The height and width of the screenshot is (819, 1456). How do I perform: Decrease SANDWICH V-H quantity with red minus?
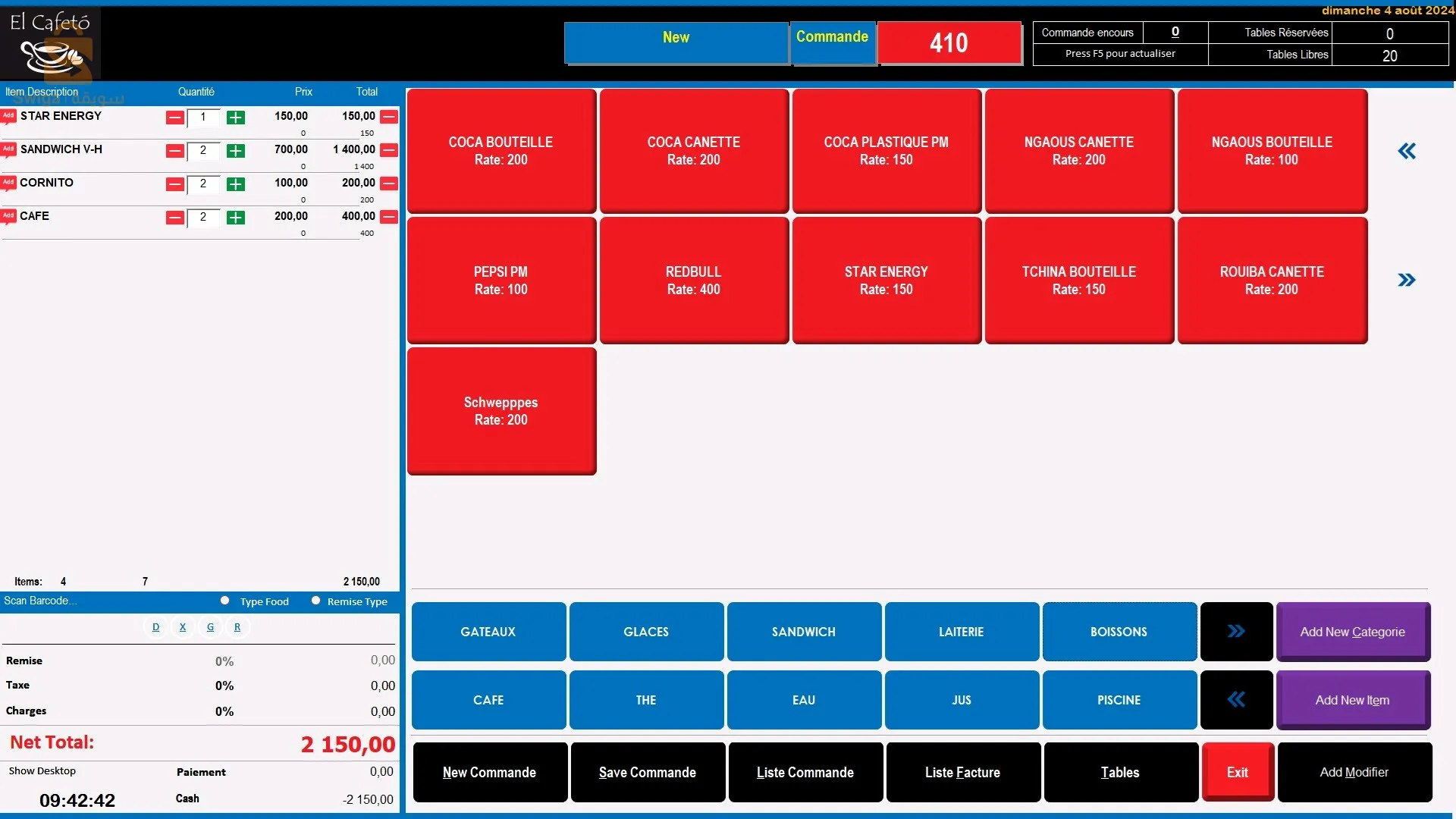[175, 151]
